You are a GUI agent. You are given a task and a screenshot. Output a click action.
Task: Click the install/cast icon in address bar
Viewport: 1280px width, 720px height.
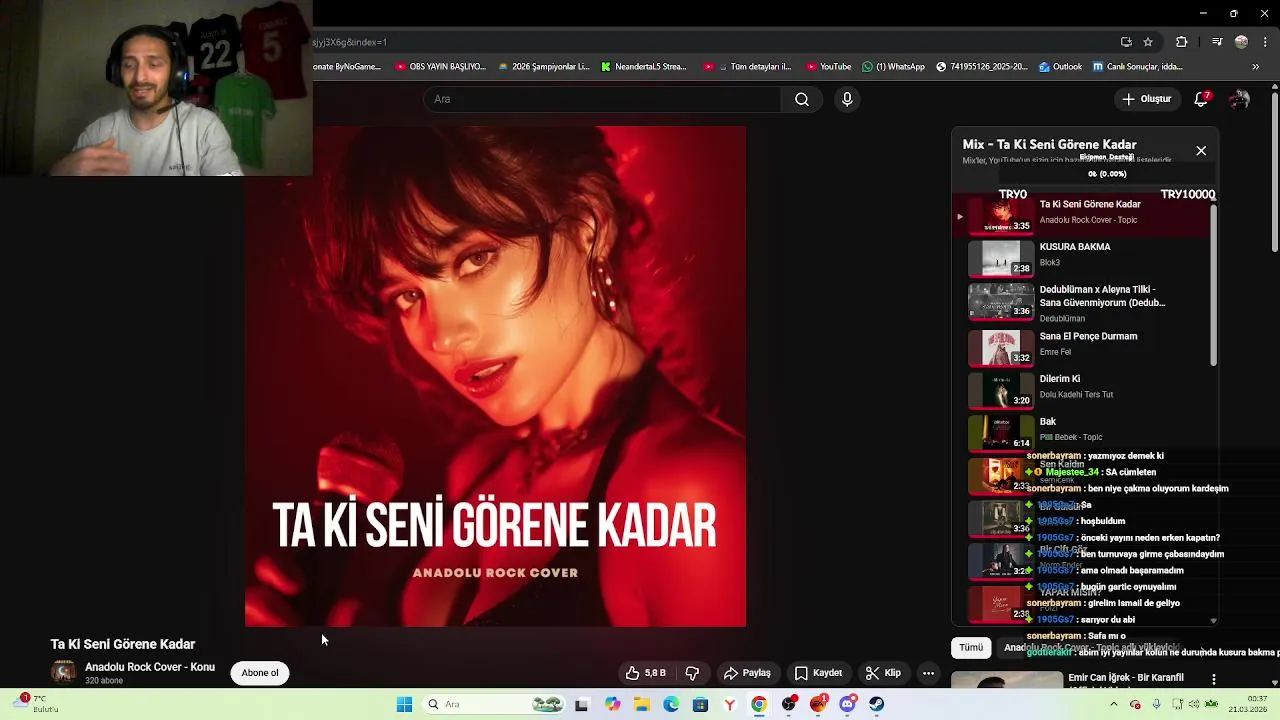(1126, 42)
